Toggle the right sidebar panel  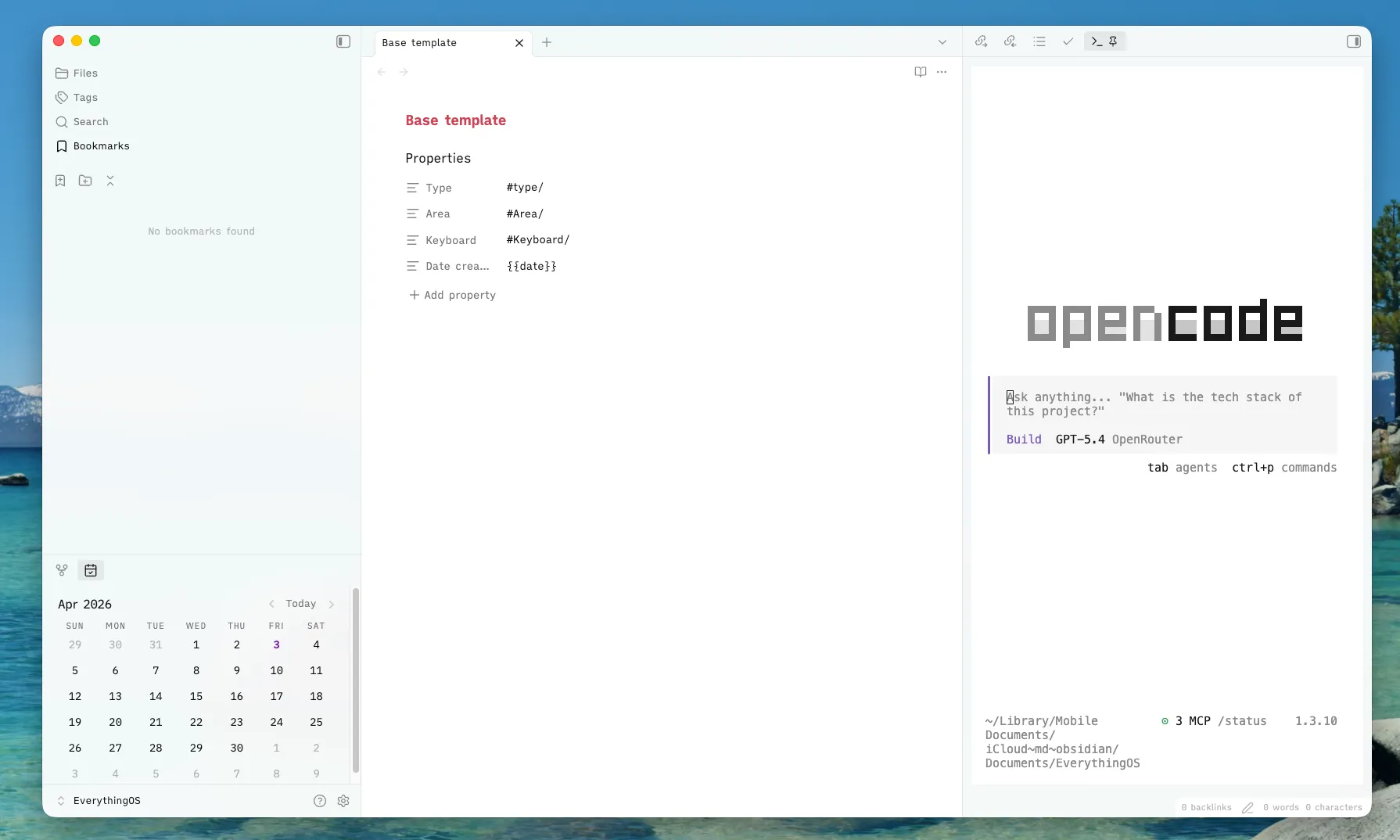(1354, 41)
